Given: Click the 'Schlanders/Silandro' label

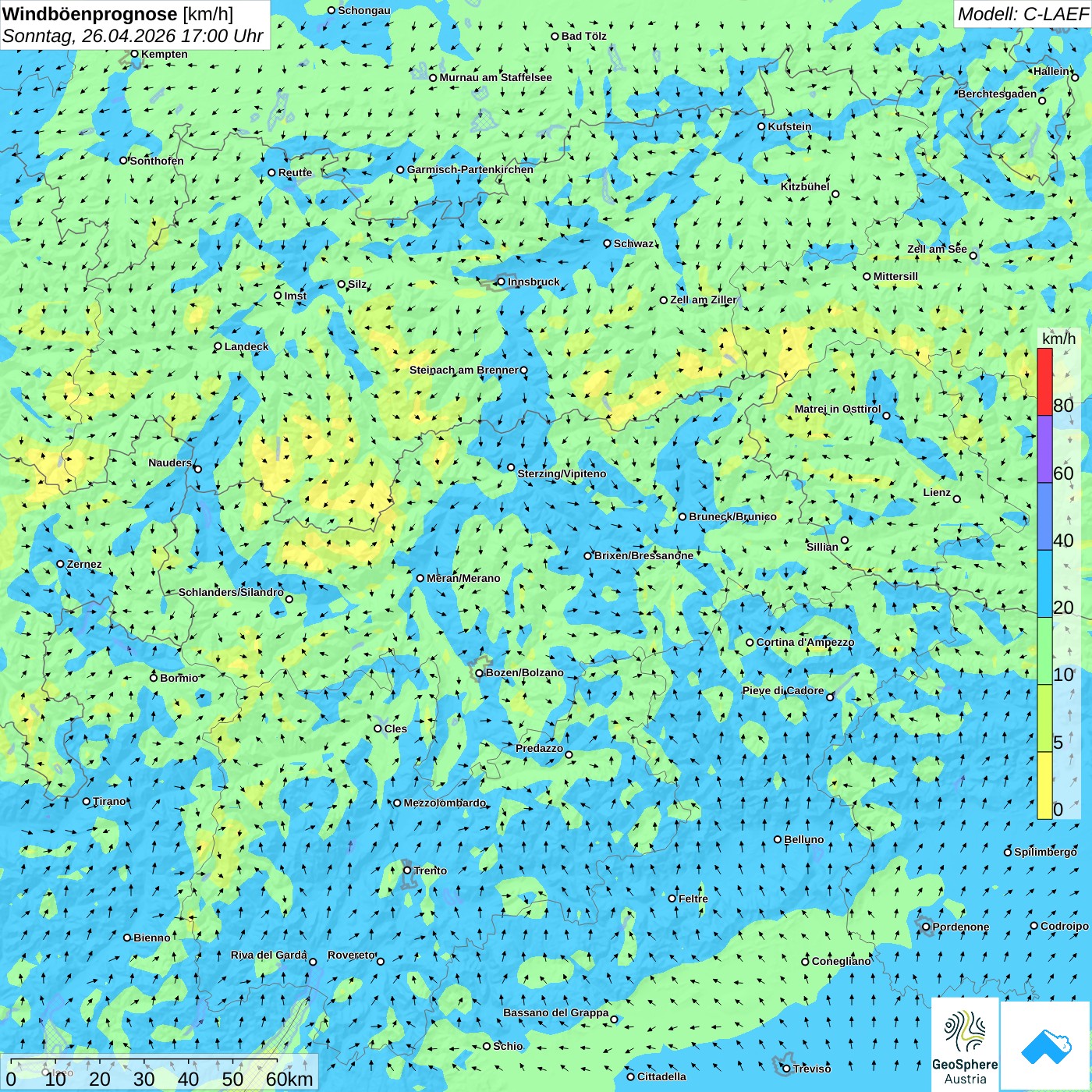Looking at the screenshot, I should click(x=231, y=592).
